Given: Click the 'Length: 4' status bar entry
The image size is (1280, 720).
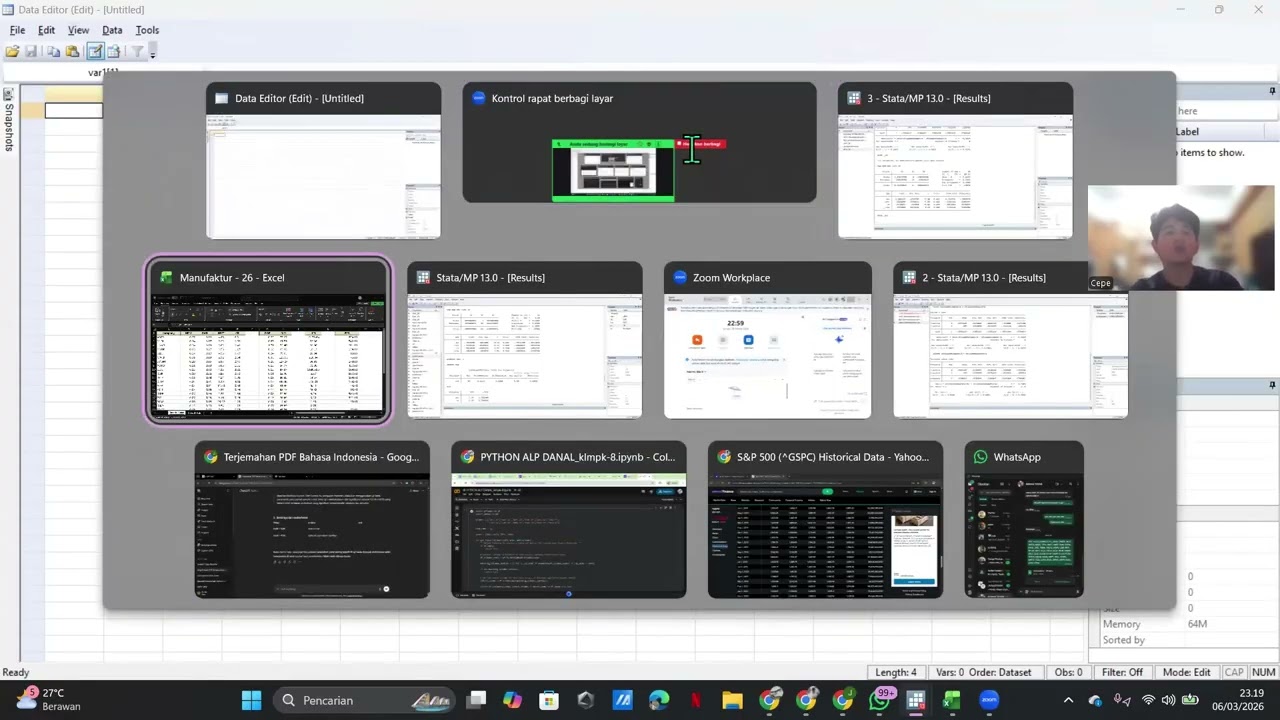Looking at the screenshot, I should coord(896,672).
